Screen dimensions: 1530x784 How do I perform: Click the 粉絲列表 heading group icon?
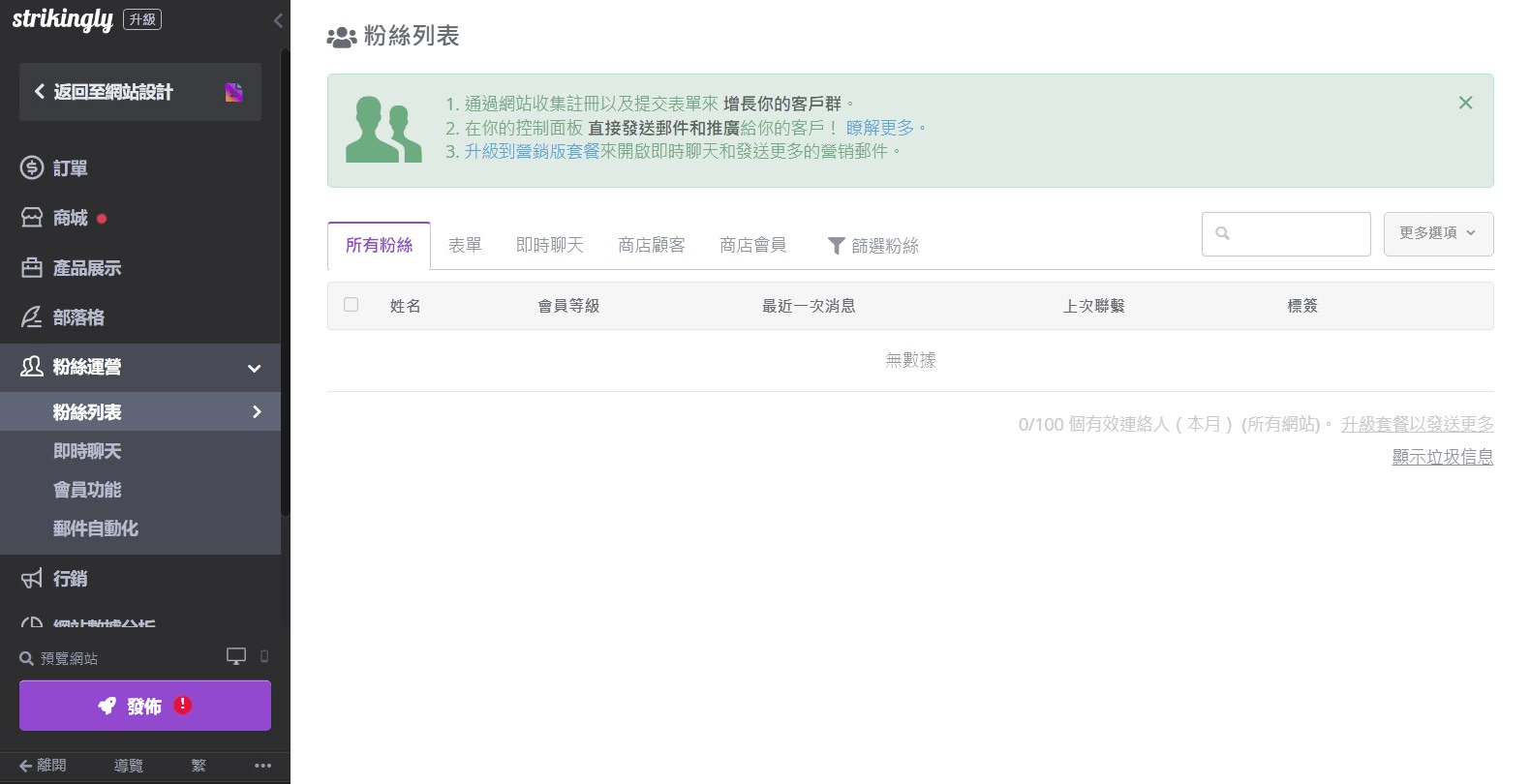coord(342,37)
